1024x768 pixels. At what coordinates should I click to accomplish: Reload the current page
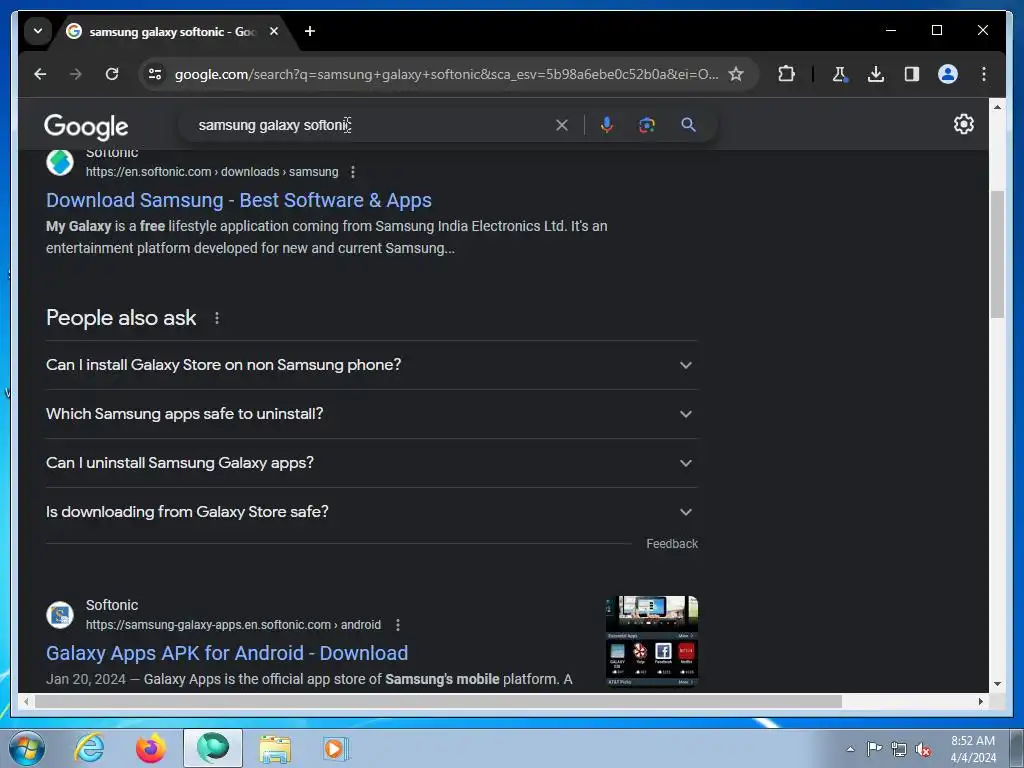point(112,74)
